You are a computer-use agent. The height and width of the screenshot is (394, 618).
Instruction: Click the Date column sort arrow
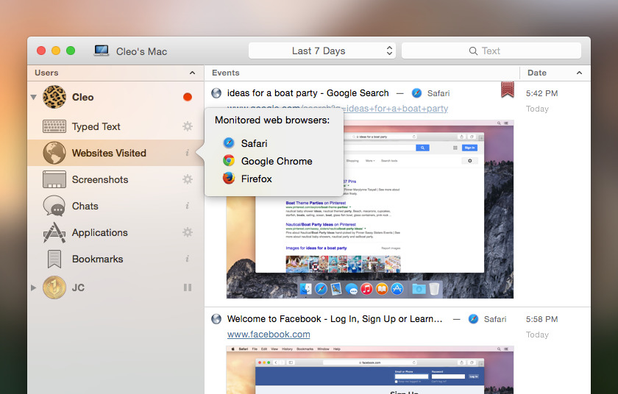tap(579, 73)
